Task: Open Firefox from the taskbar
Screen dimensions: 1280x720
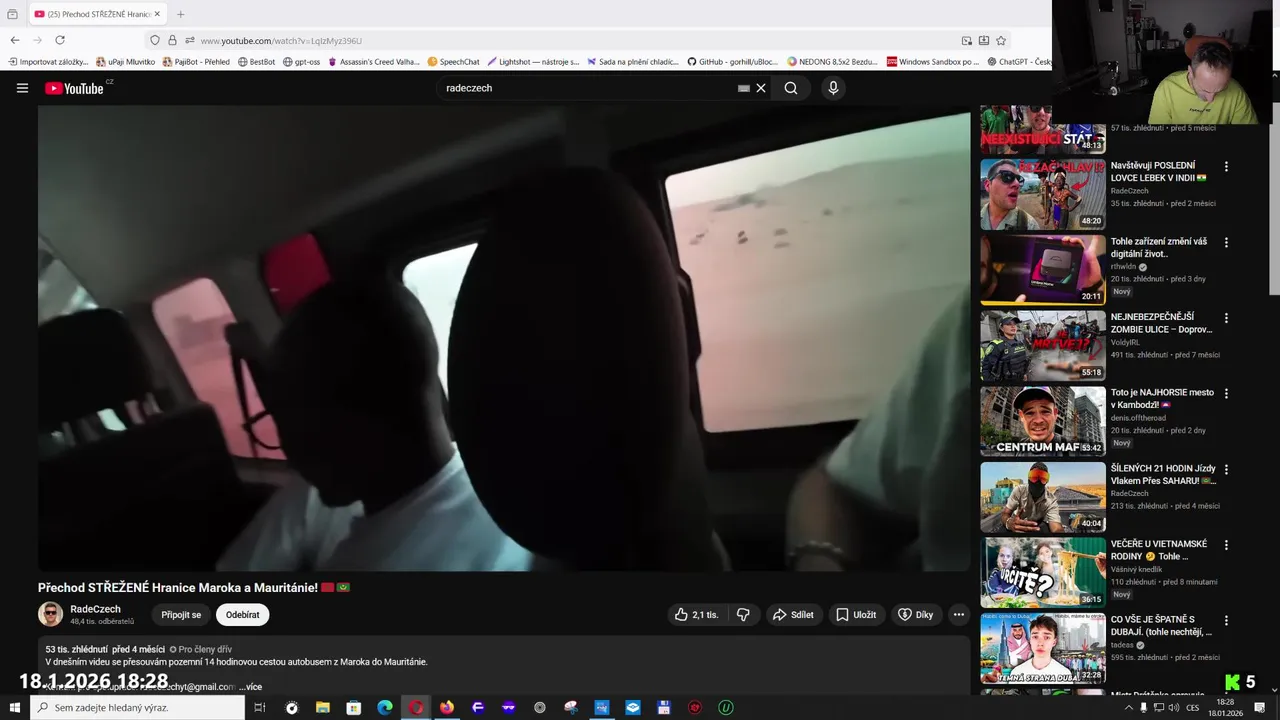Action: click(446, 707)
